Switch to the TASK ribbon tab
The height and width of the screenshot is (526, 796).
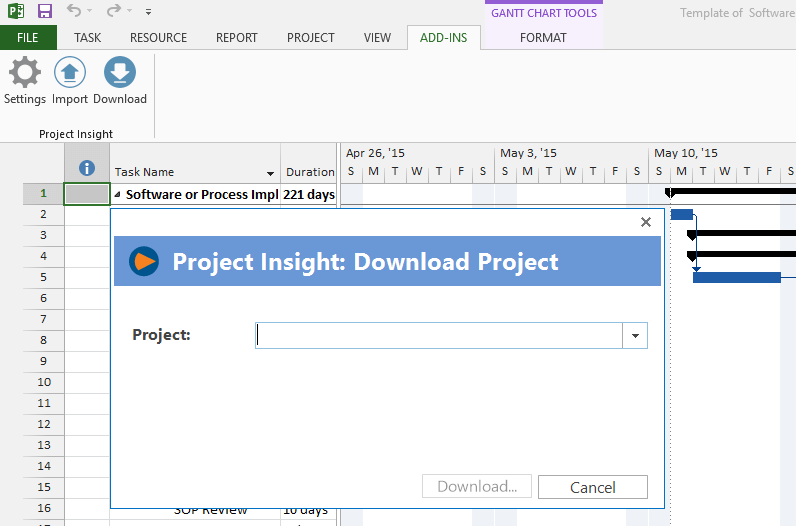87,38
